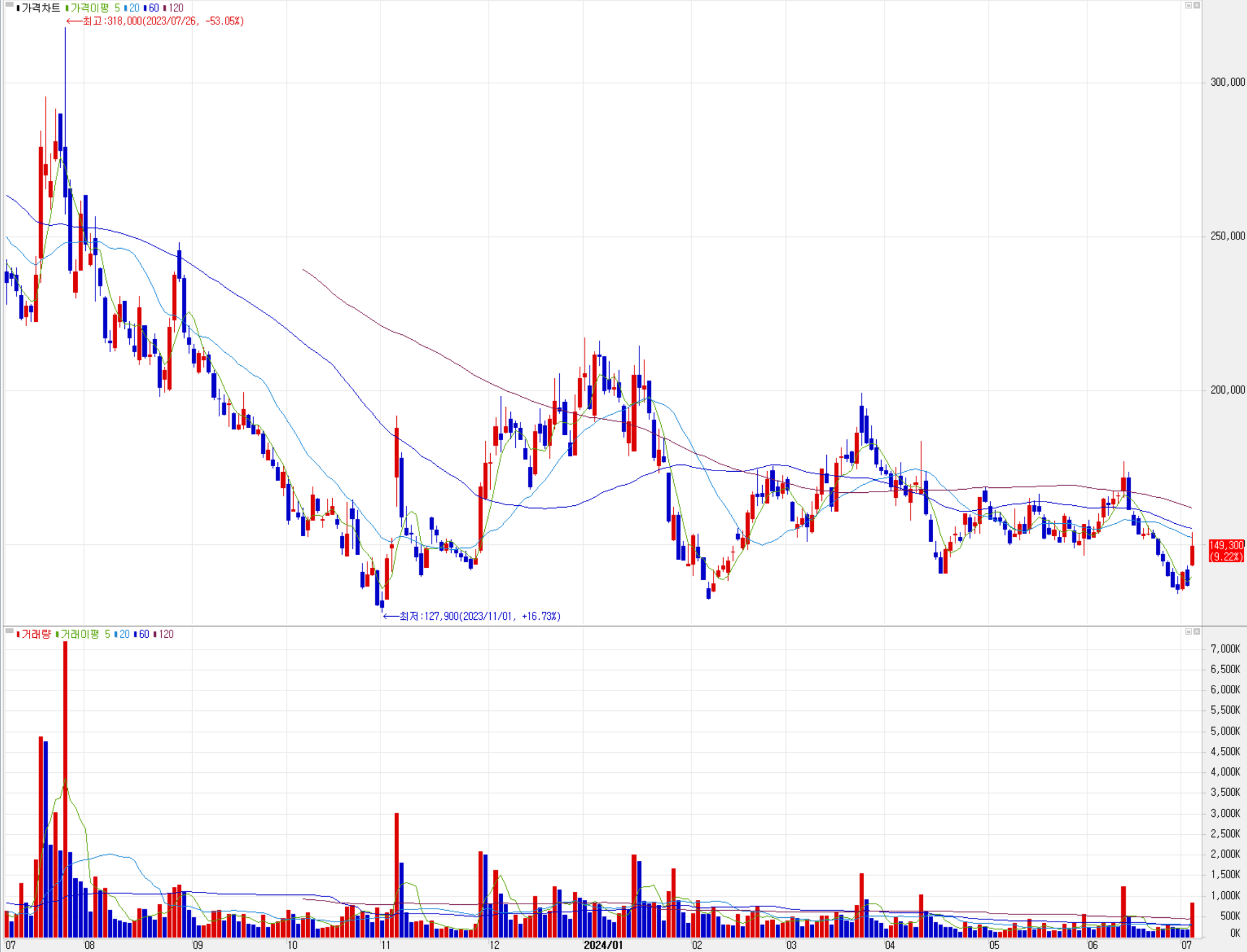
Task: Select the price 120-day moving average legend
Action: point(176,8)
